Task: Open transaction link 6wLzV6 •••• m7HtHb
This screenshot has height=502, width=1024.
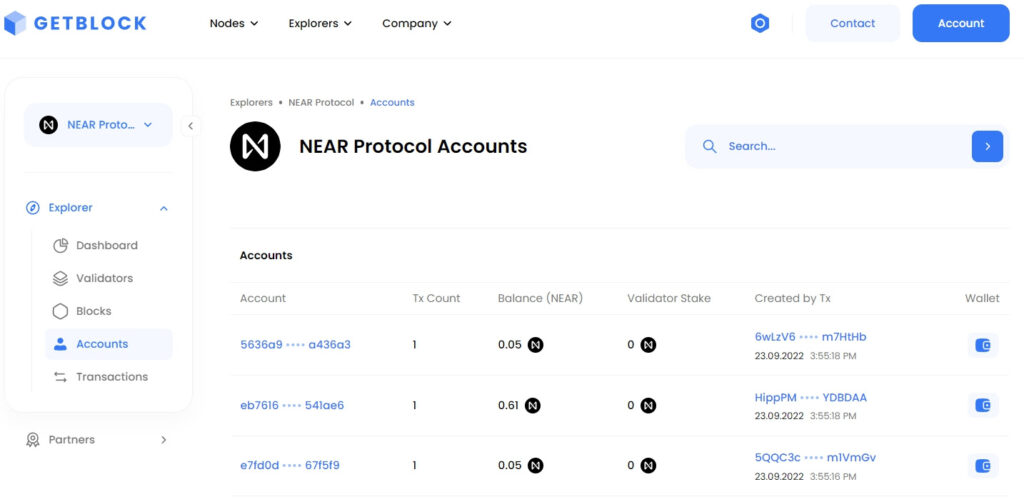Action: (810, 337)
